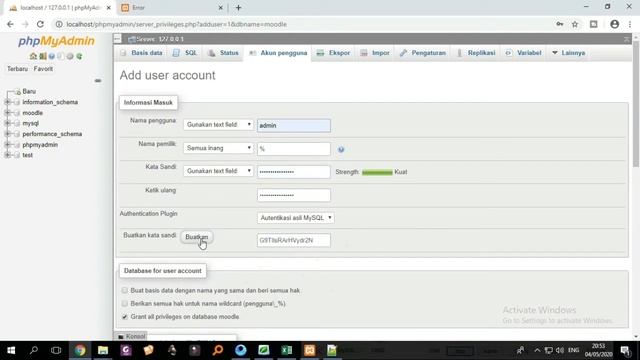Switch to the Basis data tab

pyautogui.click(x=142, y=53)
